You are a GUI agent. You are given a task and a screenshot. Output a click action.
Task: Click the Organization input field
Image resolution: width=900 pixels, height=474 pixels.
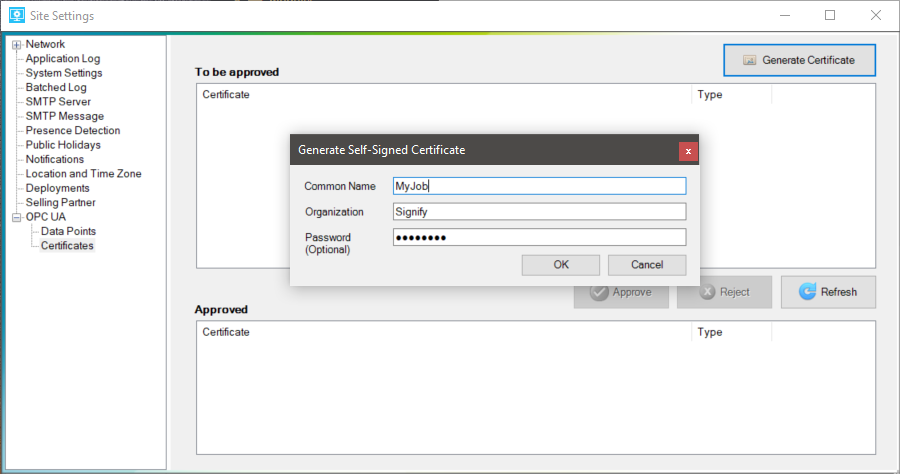pos(540,212)
